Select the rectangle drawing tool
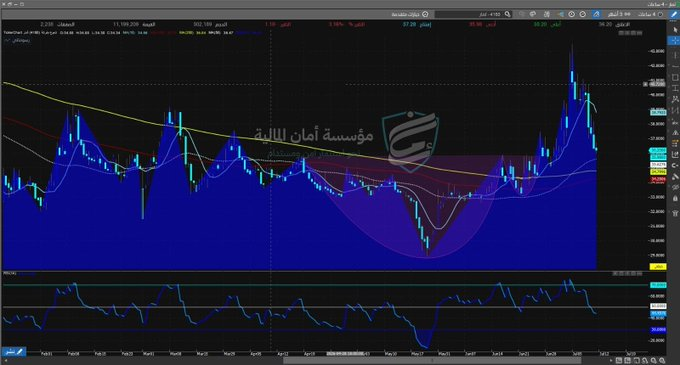Screen dimensions: 680x365 tap(675, 77)
